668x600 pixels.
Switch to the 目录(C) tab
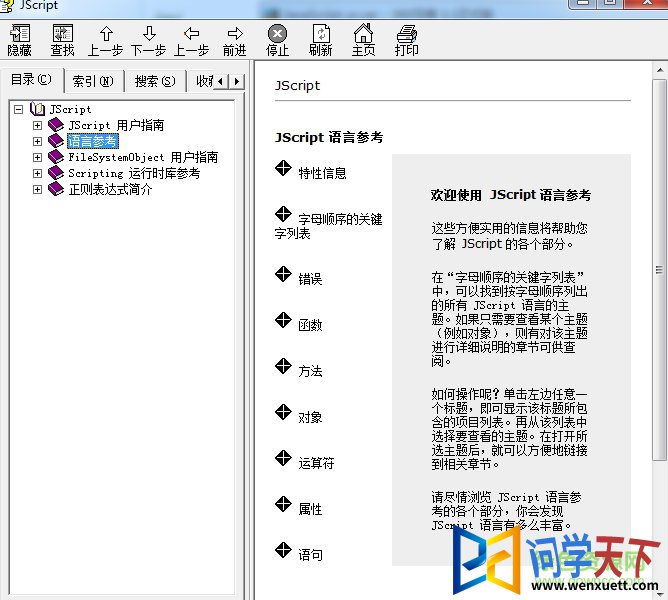32,79
